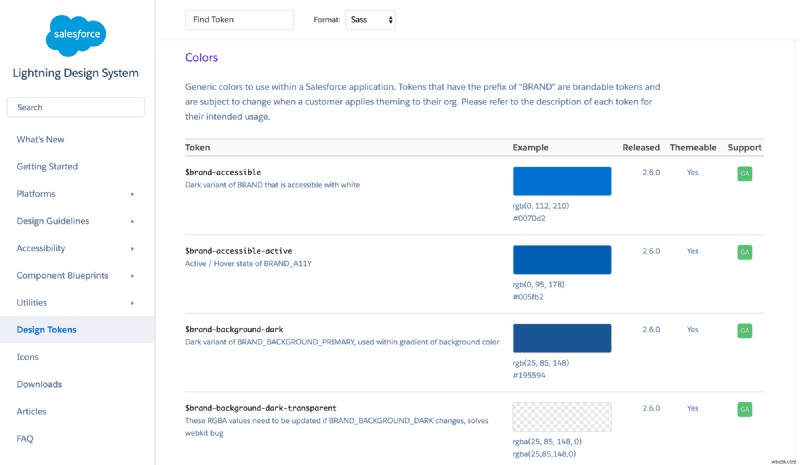Click the Salesforce cloud logo
This screenshot has height=465, width=800.
76,35
